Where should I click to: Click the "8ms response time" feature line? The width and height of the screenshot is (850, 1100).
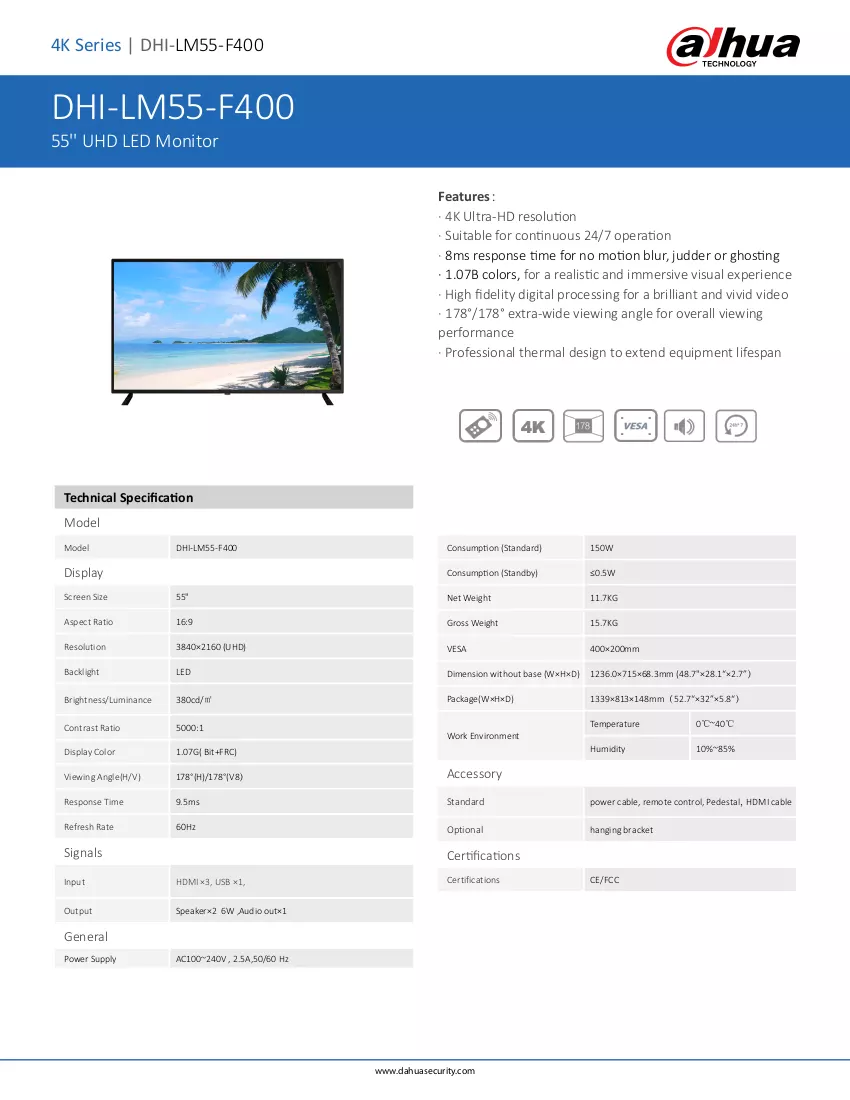click(612, 255)
